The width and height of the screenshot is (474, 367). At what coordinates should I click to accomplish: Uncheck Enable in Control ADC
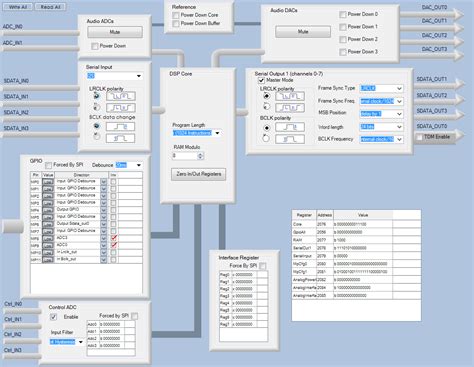click(x=53, y=317)
